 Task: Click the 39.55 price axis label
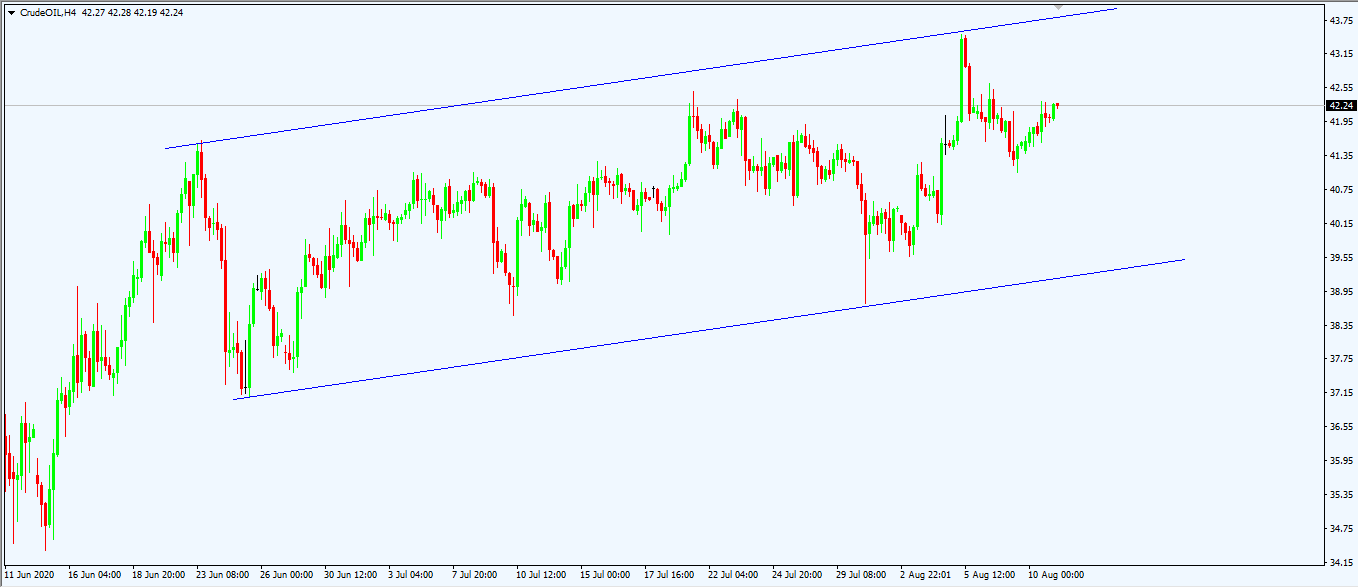pos(1341,258)
